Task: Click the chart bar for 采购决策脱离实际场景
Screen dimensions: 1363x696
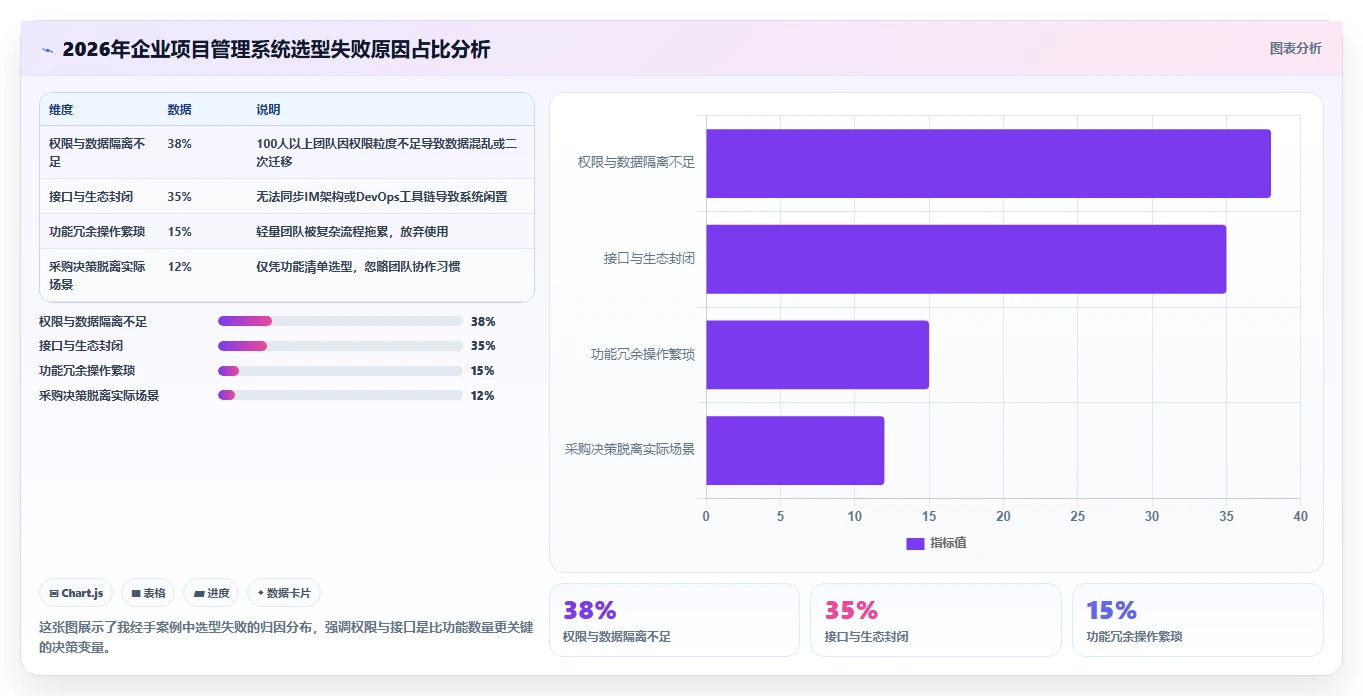Action: pos(795,450)
